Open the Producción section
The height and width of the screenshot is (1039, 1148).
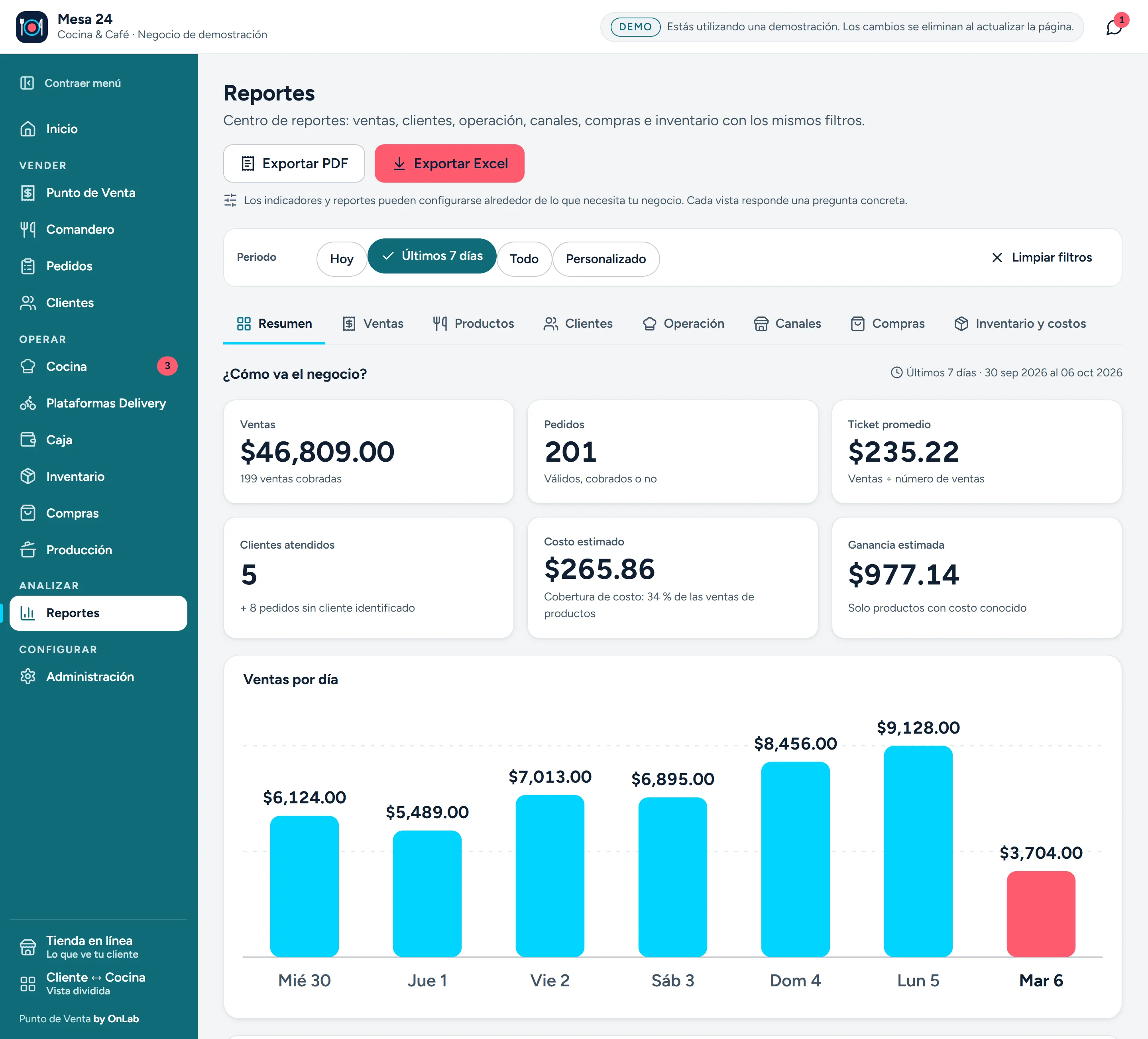[x=98, y=550]
